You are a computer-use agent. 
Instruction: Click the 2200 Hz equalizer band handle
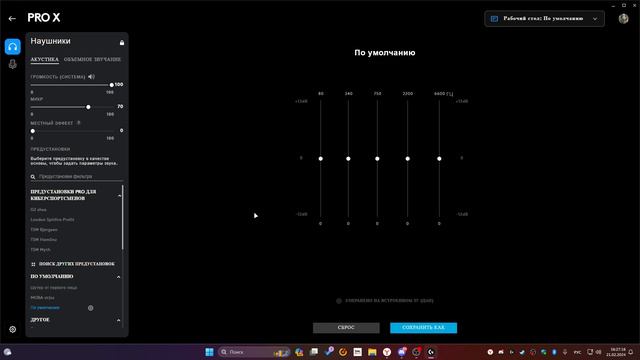pyautogui.click(x=407, y=159)
